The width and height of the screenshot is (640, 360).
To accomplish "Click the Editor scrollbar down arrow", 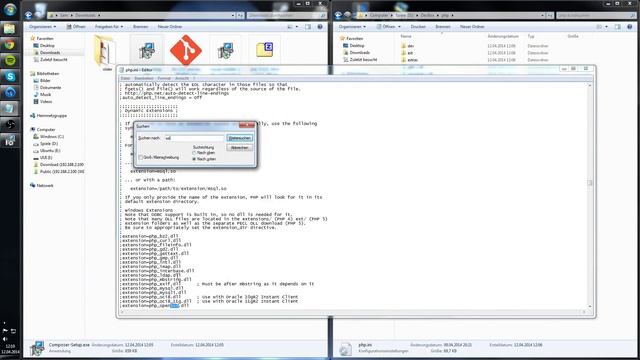I will pyautogui.click(x=590, y=306).
